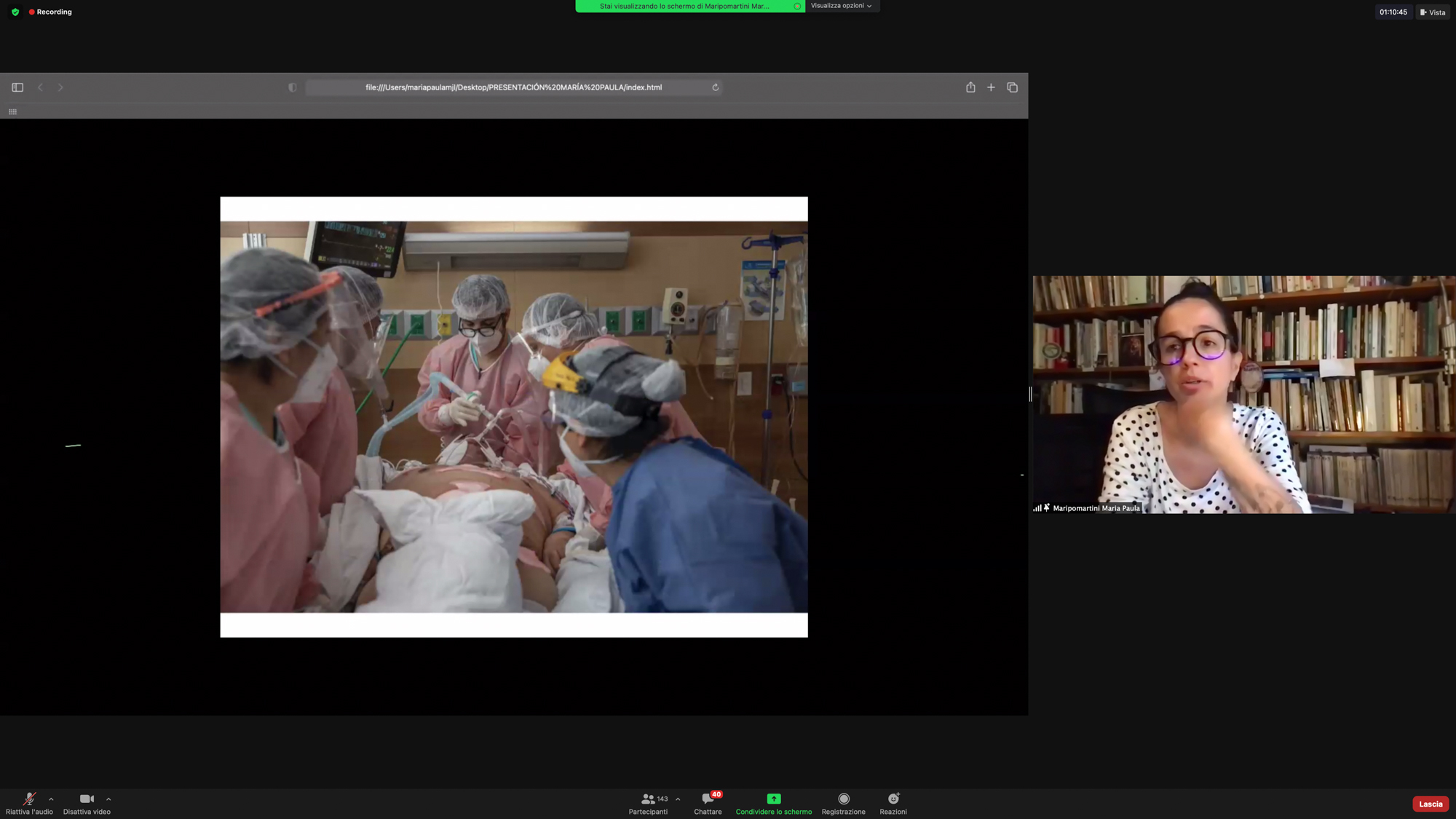Click divider handle beside speaker video
This screenshot has height=819, width=1456.
(1030, 394)
